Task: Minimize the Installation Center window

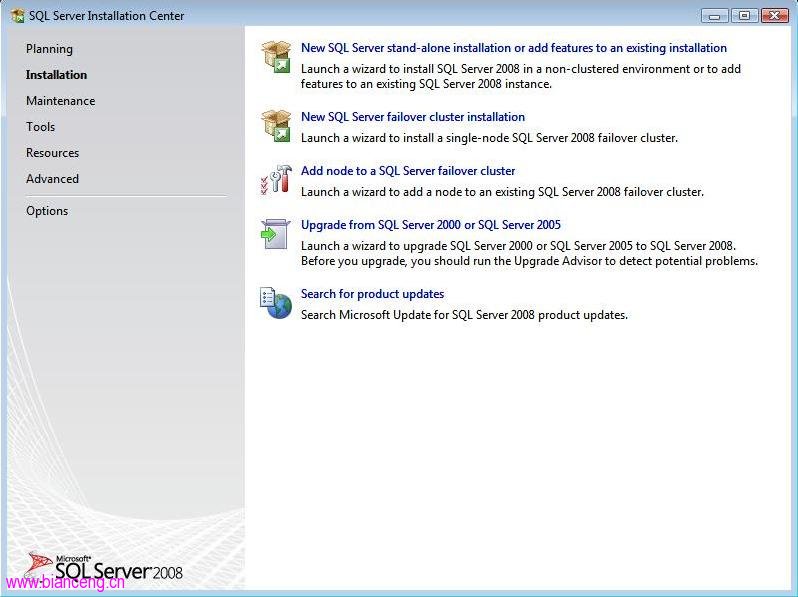Action: [x=715, y=16]
